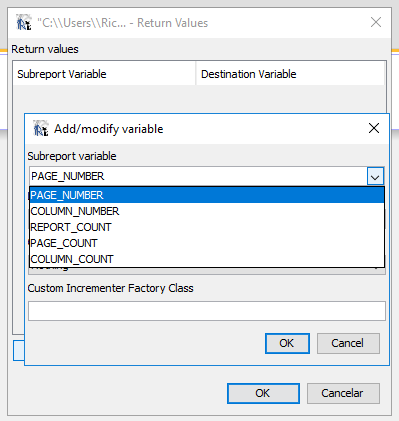The image size is (399, 421).
Task: Click Cancel in Add/modify variable dialog
Action: coord(348,343)
